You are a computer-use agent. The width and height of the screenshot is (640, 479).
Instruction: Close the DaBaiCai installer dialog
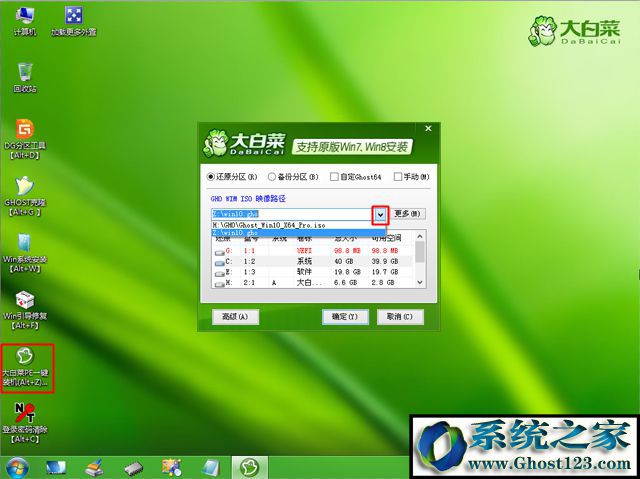(x=428, y=129)
